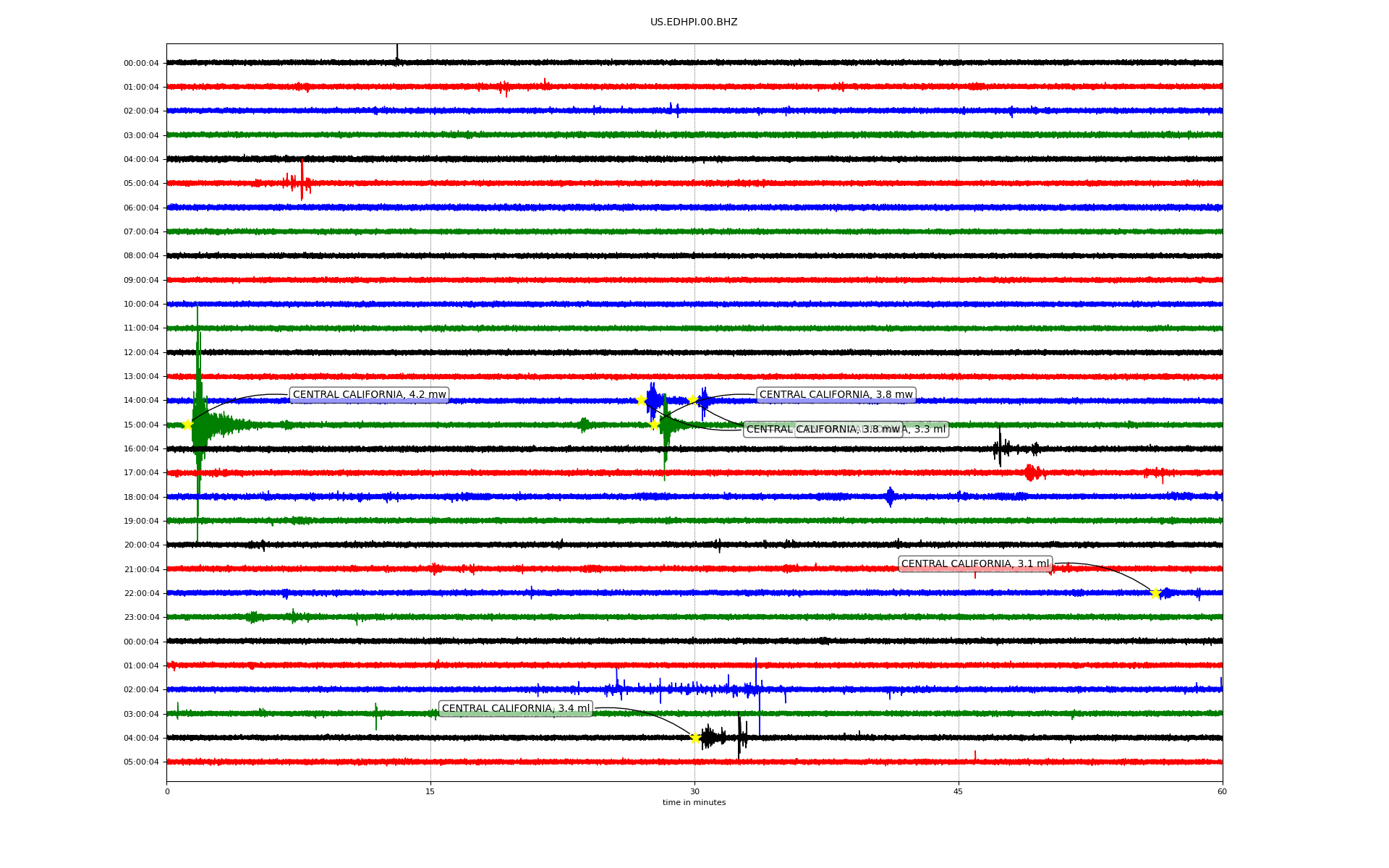1389x868 pixels.
Task: Click the 45 tick label on the time axis
Action: (x=959, y=791)
